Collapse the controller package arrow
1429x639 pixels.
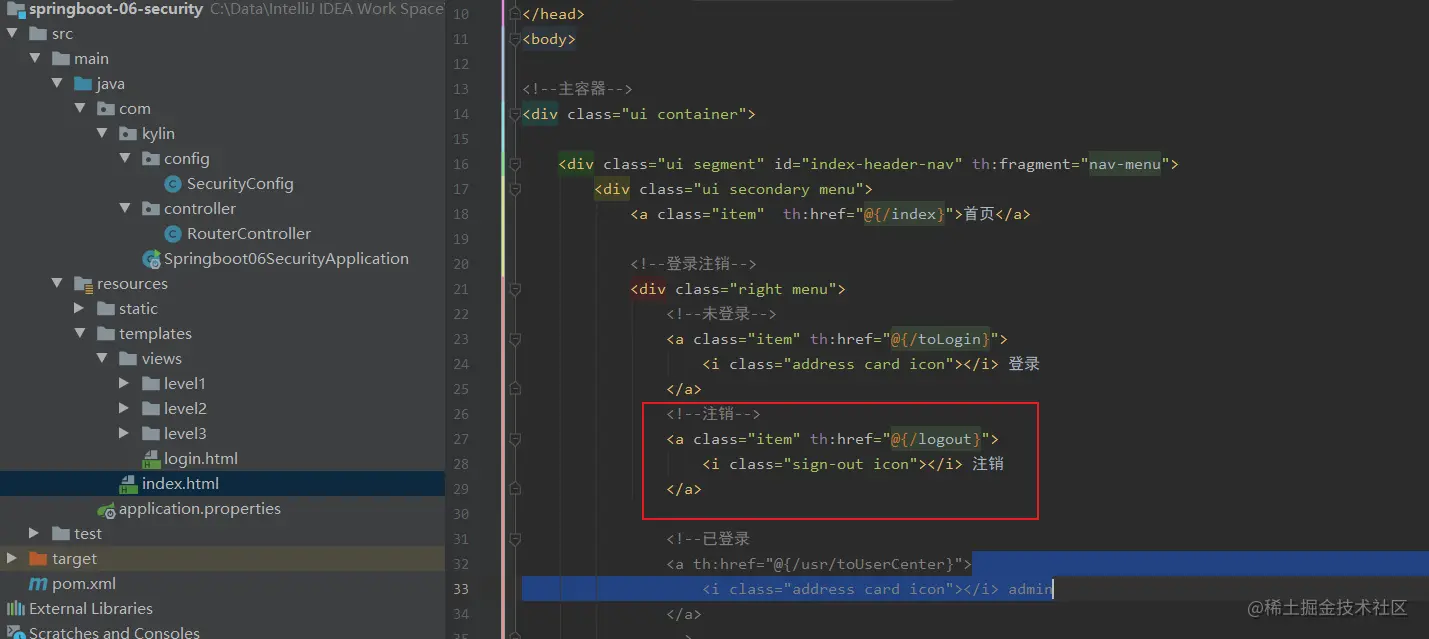pyautogui.click(x=125, y=209)
